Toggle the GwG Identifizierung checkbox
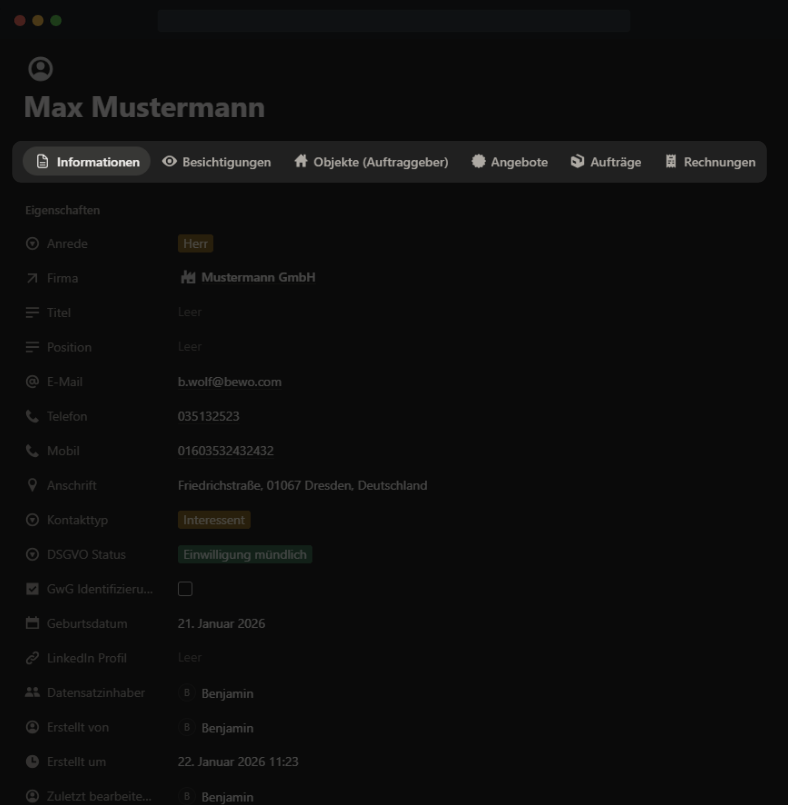788x805 pixels. pyautogui.click(x=185, y=589)
